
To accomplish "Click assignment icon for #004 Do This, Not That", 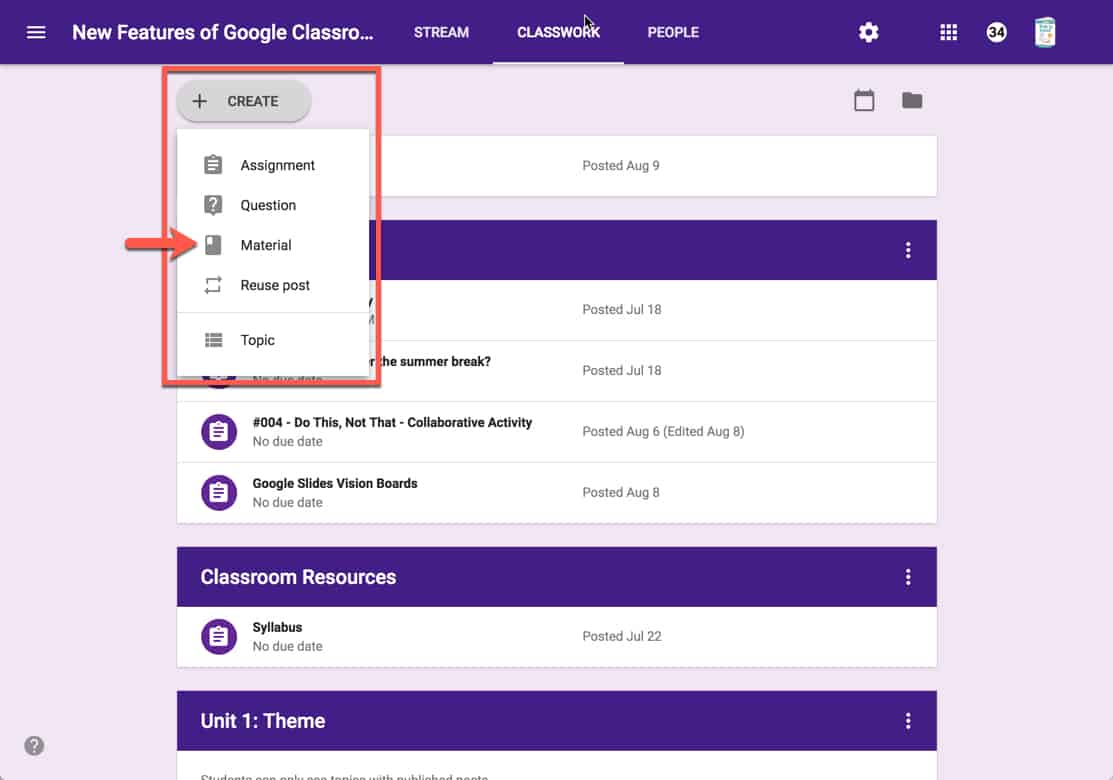I will [x=219, y=432].
